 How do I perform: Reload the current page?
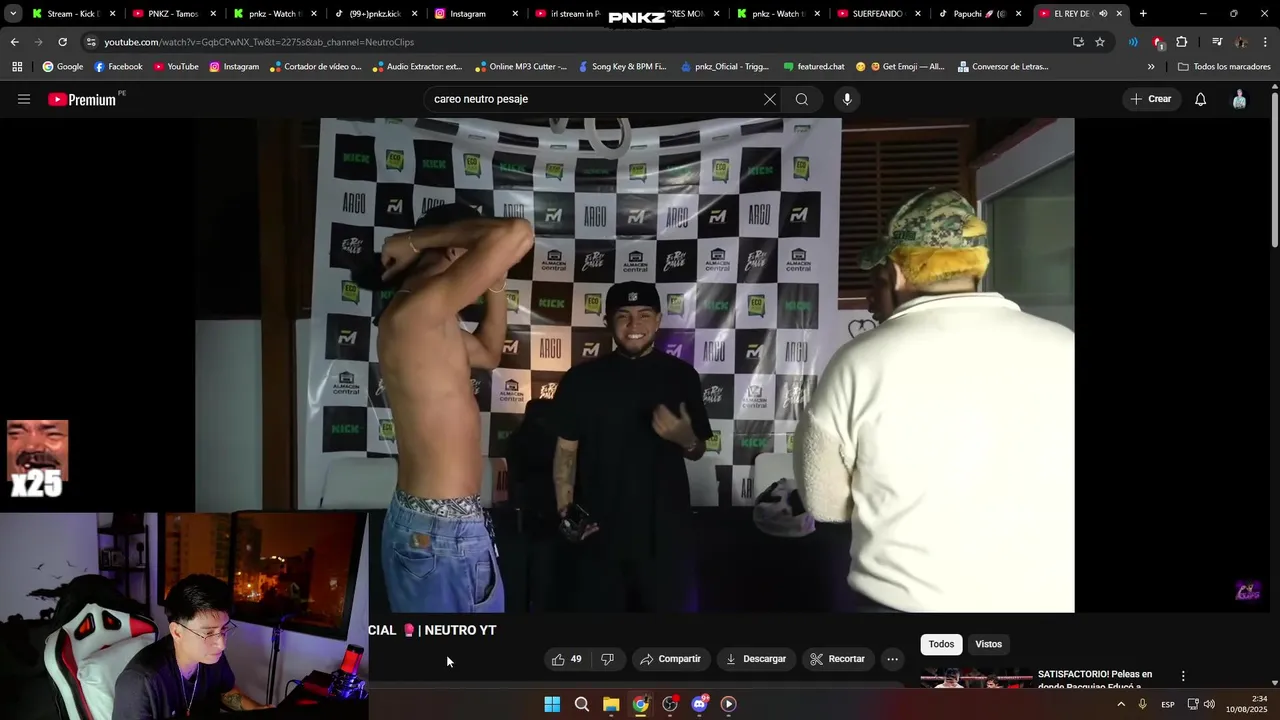pos(62,42)
